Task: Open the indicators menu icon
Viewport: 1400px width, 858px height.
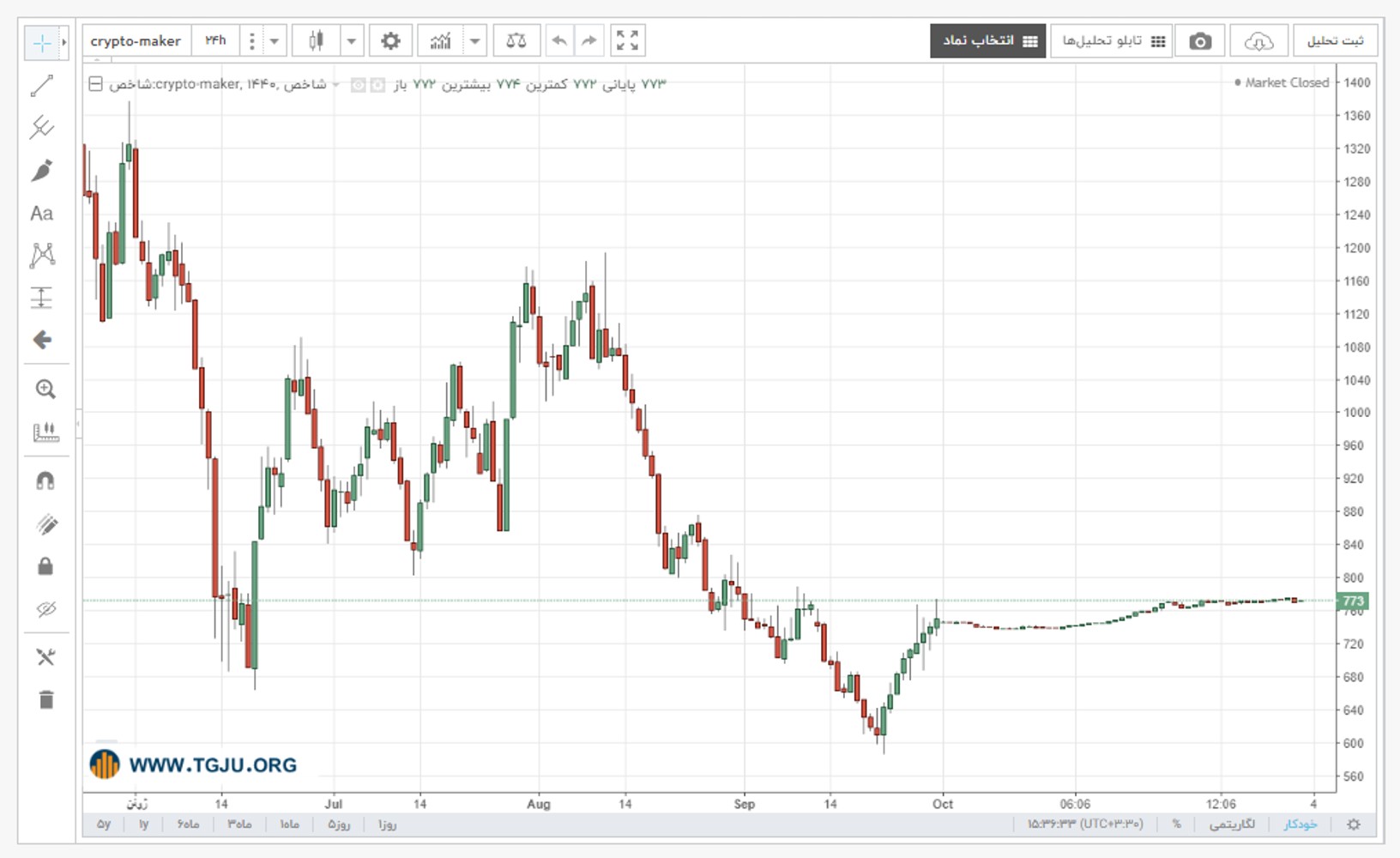Action: (440, 40)
